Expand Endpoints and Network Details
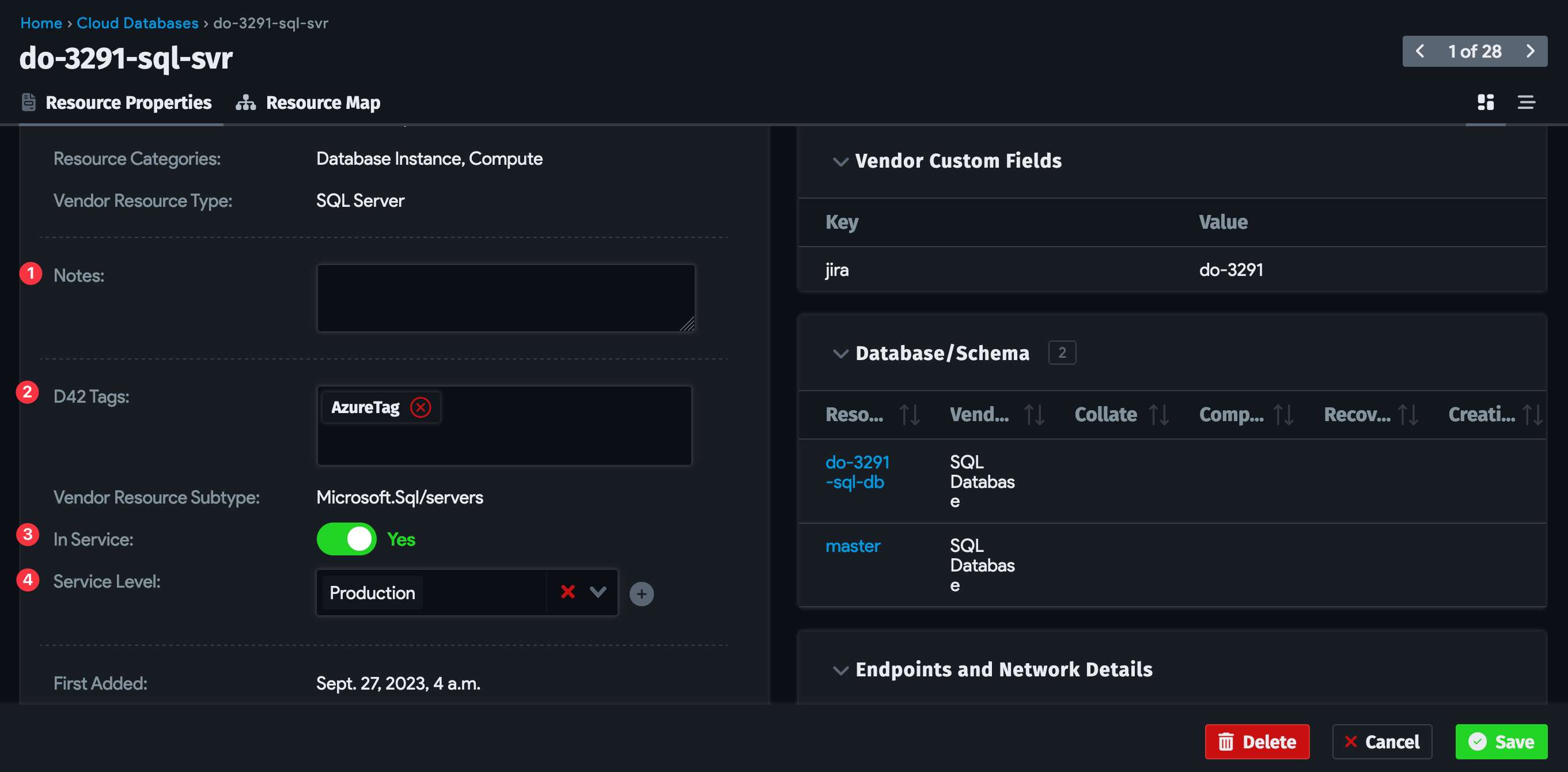1568x772 pixels. 840,669
